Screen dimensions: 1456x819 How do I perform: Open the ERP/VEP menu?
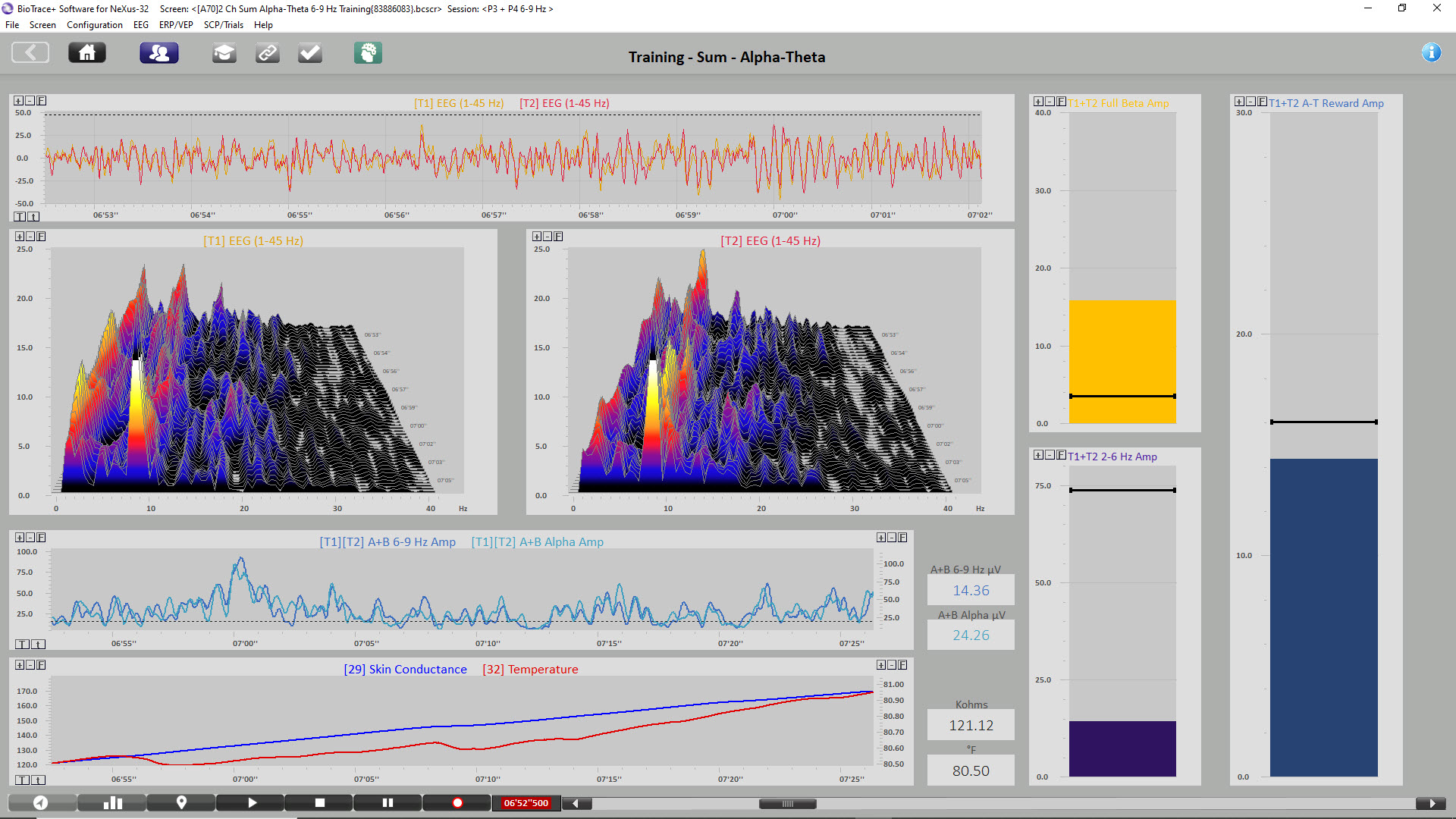coord(176,25)
